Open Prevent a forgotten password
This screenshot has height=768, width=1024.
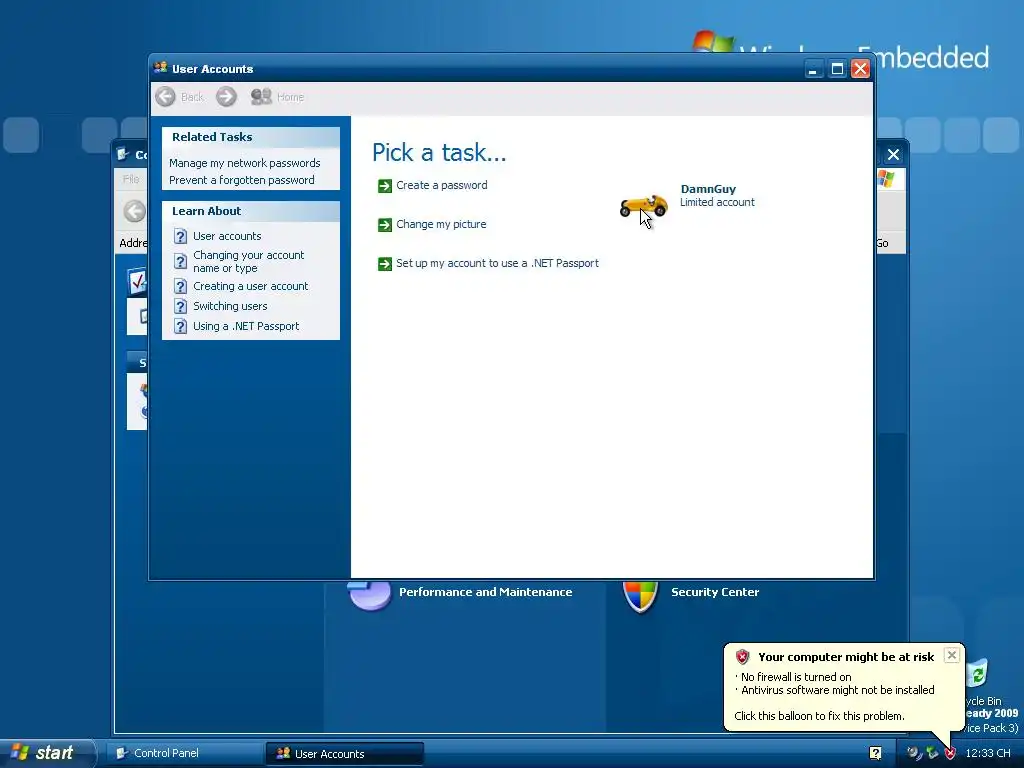pos(242,180)
